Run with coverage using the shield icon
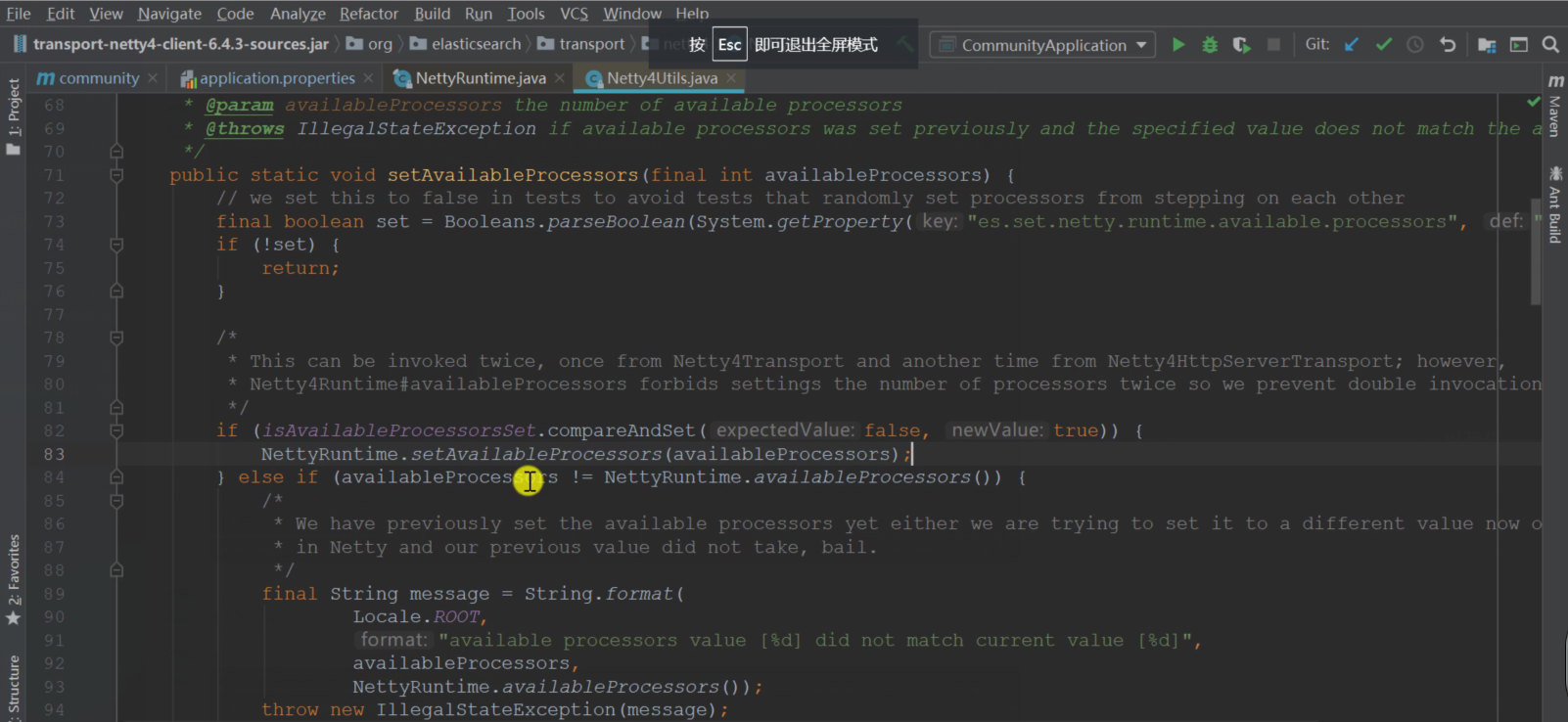 [1241, 45]
